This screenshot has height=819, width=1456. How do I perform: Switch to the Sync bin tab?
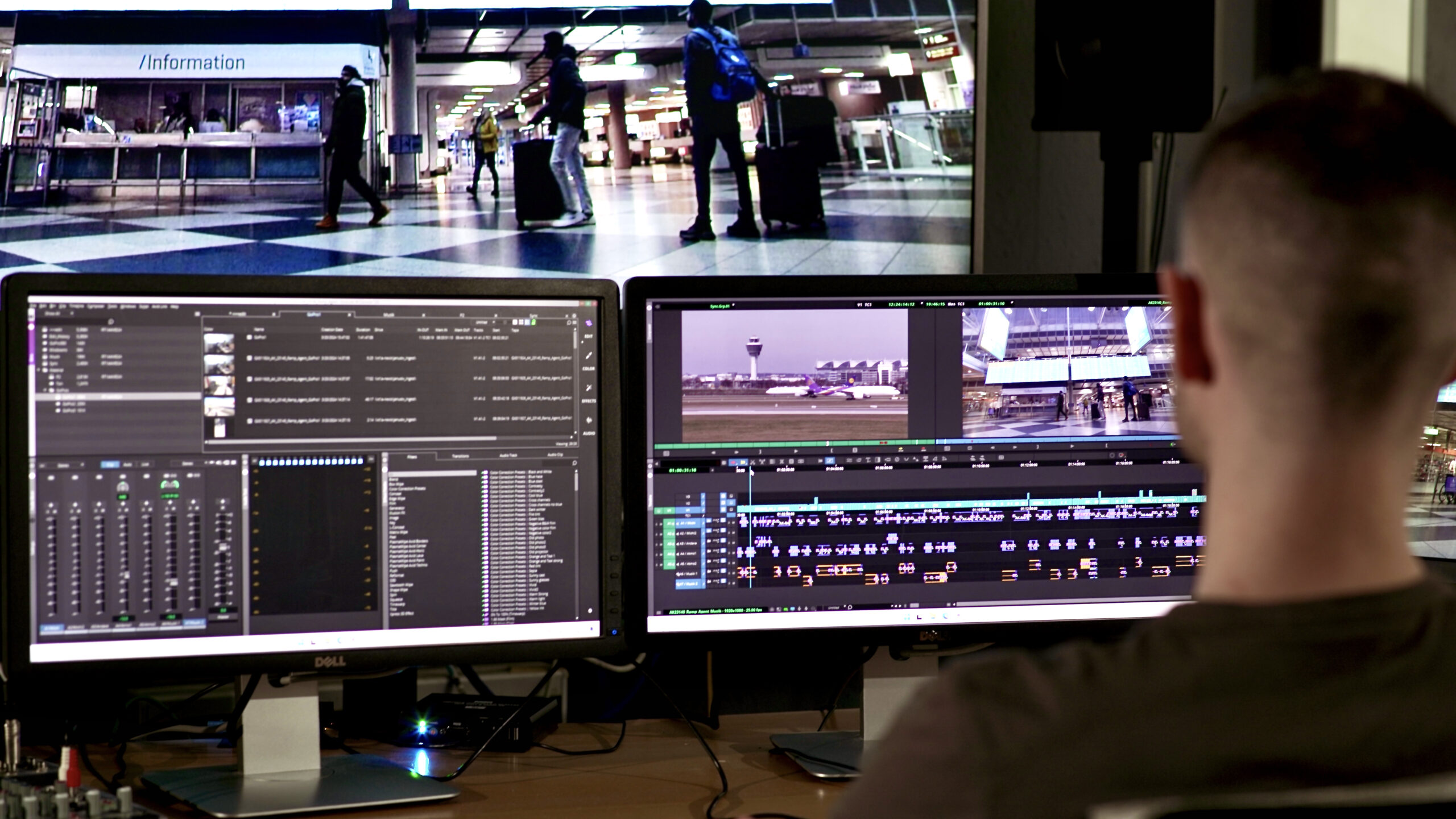pyautogui.click(x=533, y=316)
